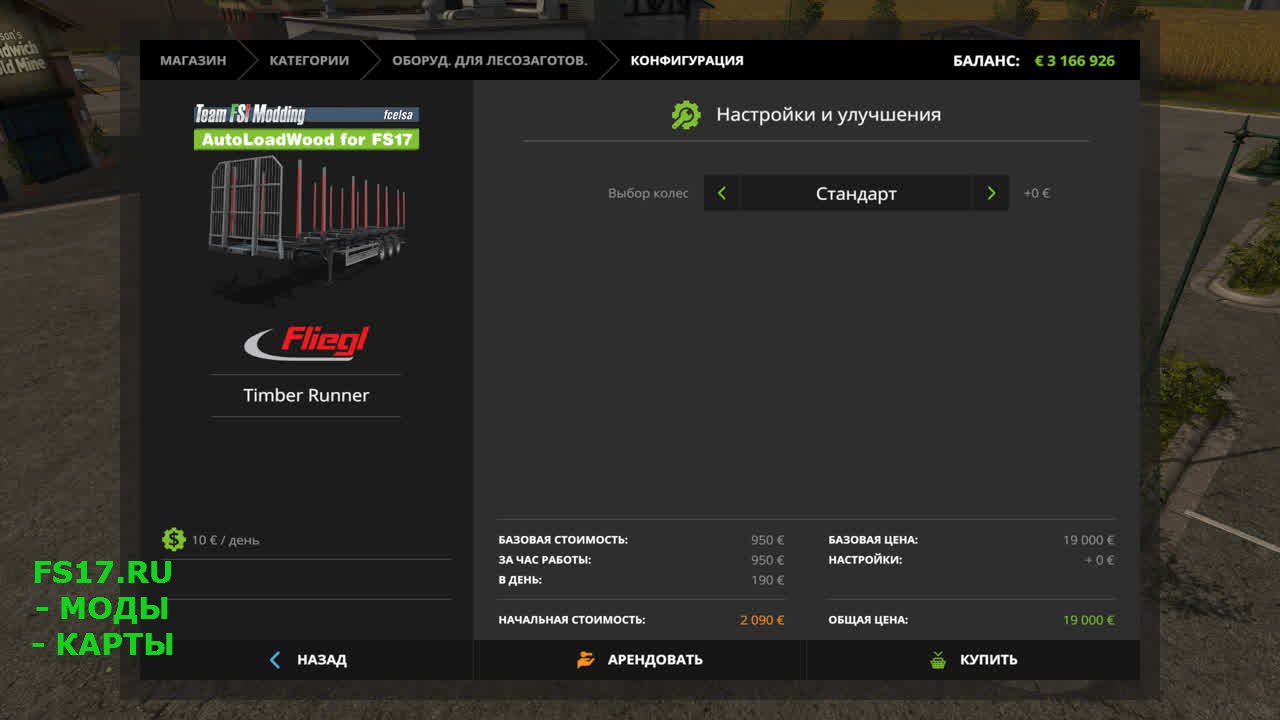Click the orange 2 090 € value
This screenshot has height=720, width=1280.
(762, 620)
